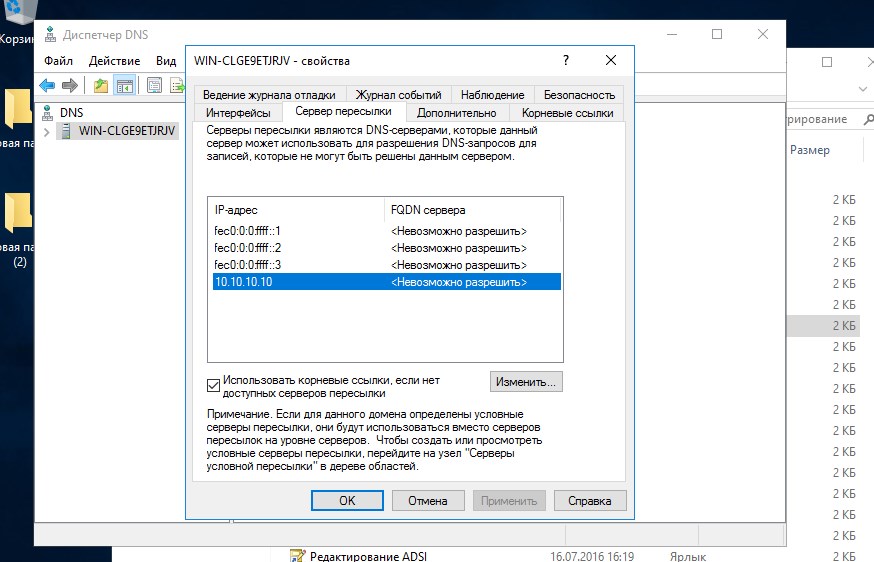The height and width of the screenshot is (562, 874).
Task: Click the Справка button
Action: coord(590,501)
